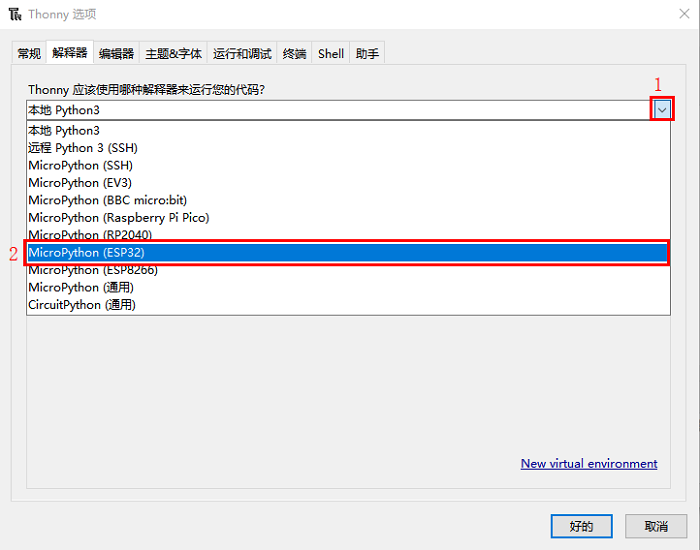Open the New virtual environment link
The height and width of the screenshot is (550, 700).
coord(589,464)
